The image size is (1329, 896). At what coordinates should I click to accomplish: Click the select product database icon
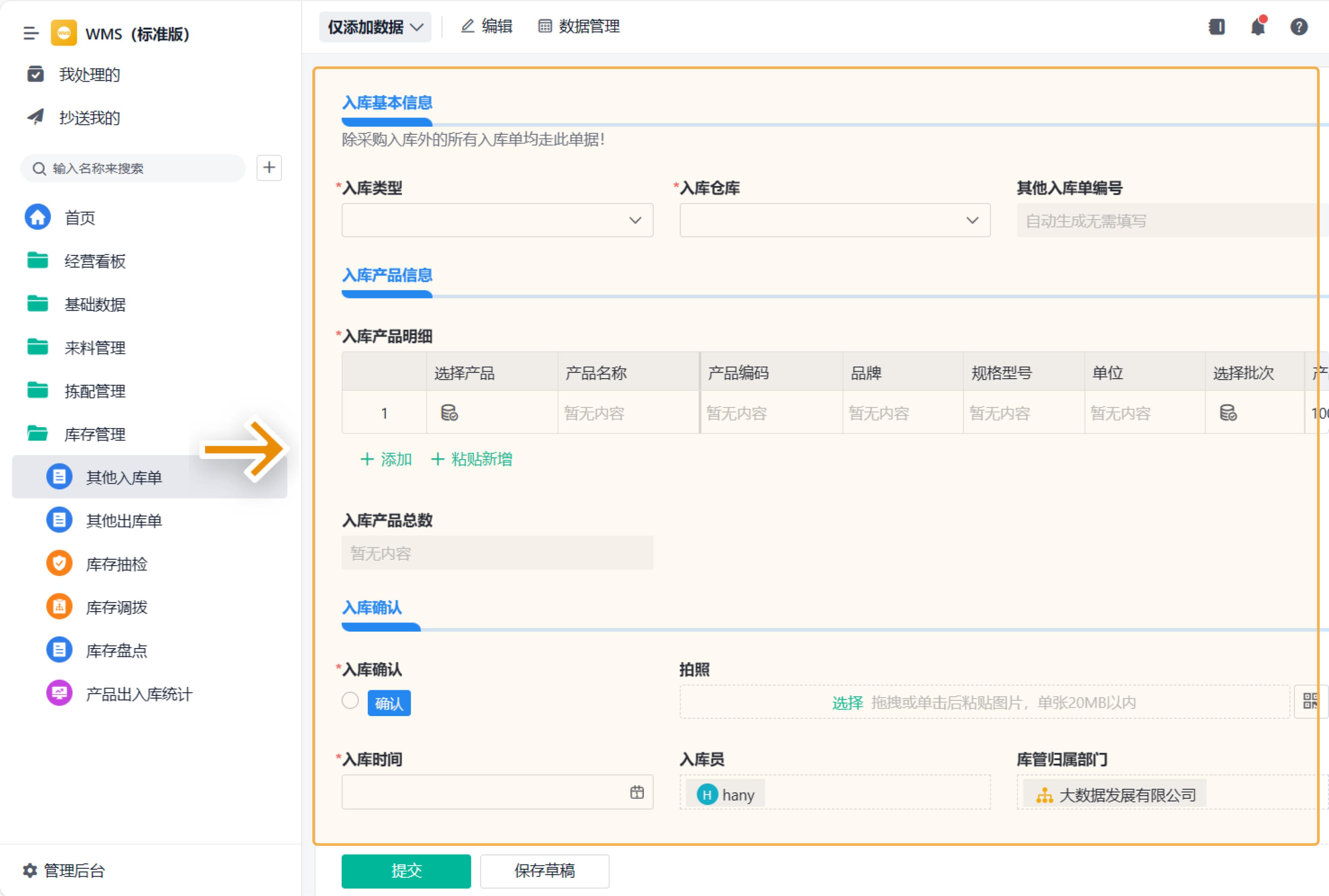coord(449,412)
